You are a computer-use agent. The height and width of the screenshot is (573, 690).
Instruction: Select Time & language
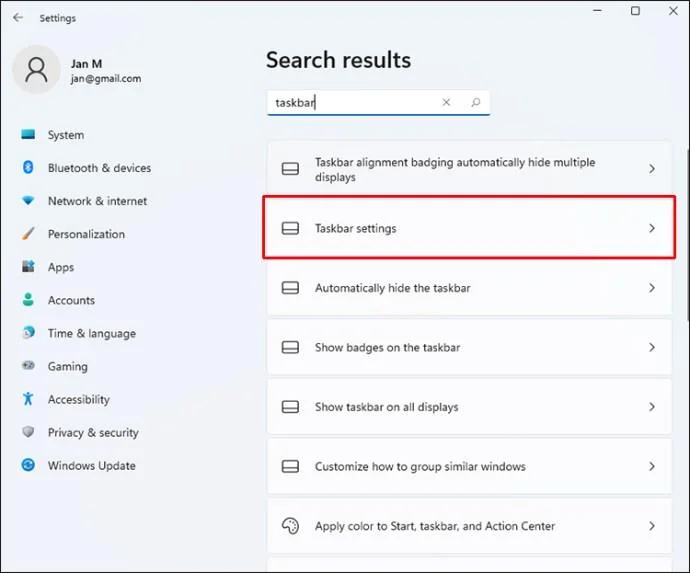(x=92, y=333)
